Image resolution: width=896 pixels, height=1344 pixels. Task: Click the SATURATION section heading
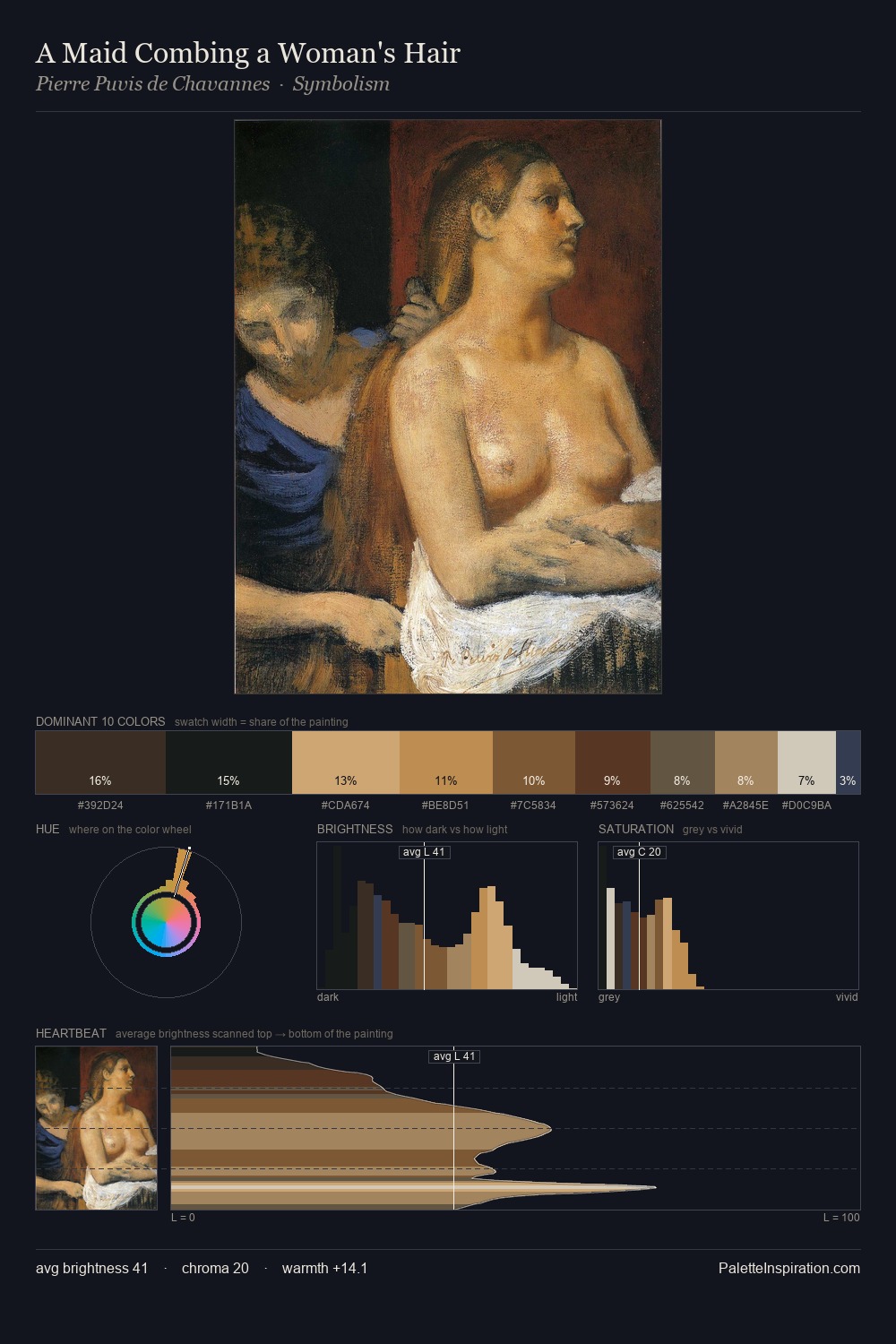pyautogui.click(x=636, y=829)
